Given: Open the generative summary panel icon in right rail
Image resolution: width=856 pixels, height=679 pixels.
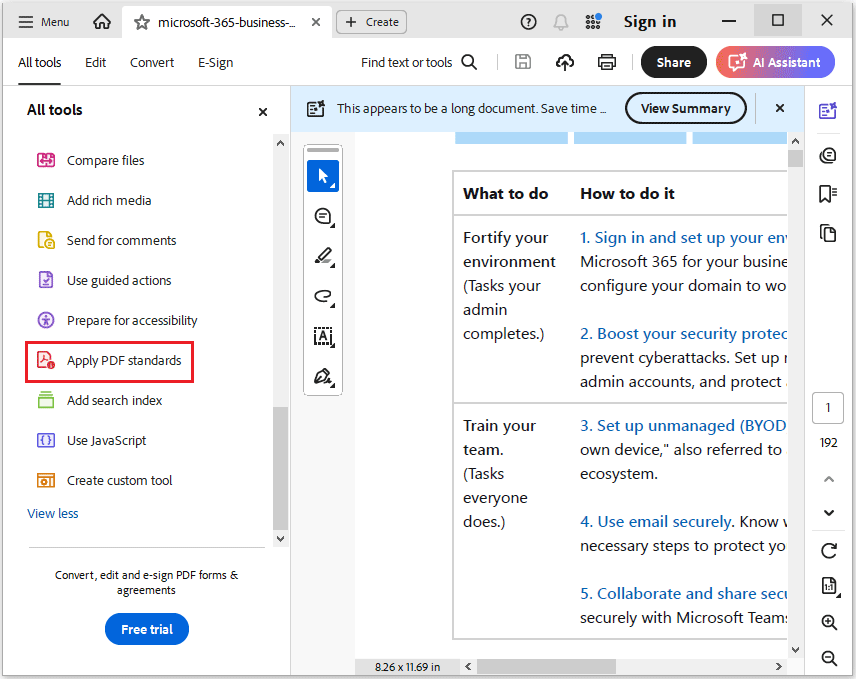Looking at the screenshot, I should point(828,110).
